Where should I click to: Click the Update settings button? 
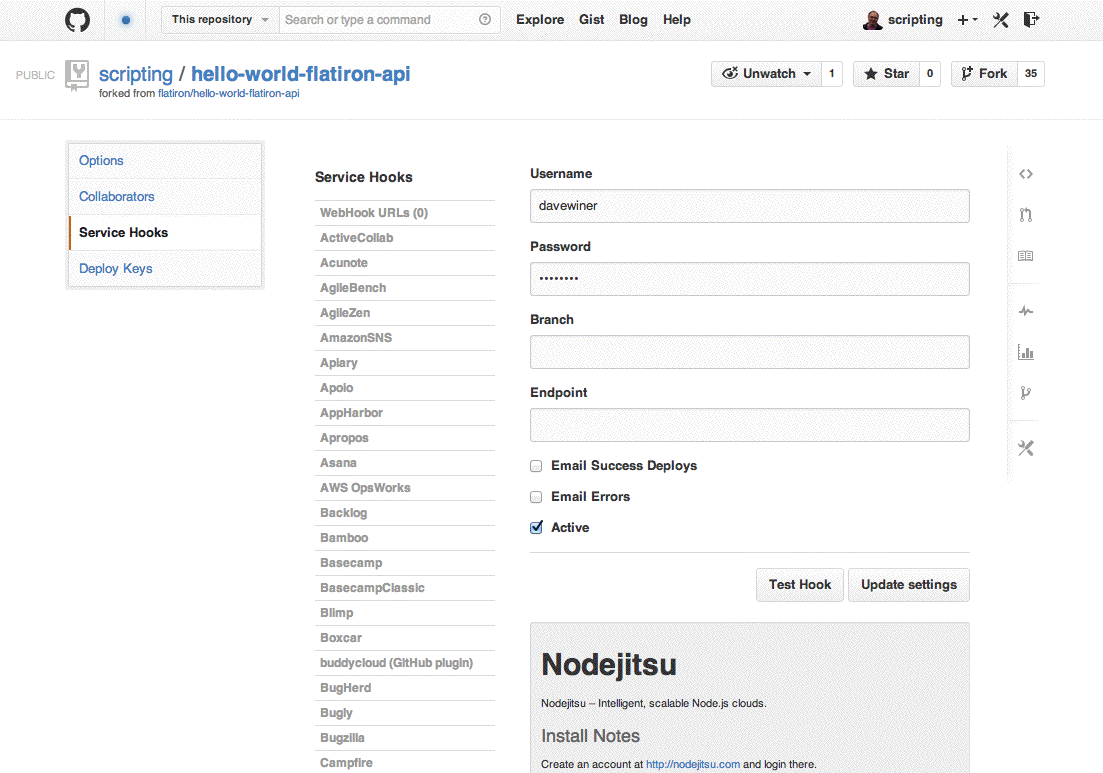[909, 584]
